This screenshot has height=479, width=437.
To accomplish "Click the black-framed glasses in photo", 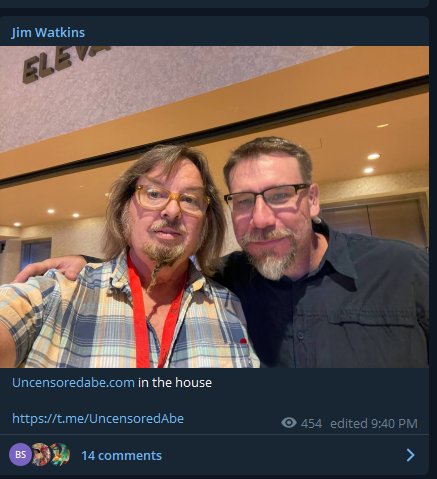I will tap(267, 197).
